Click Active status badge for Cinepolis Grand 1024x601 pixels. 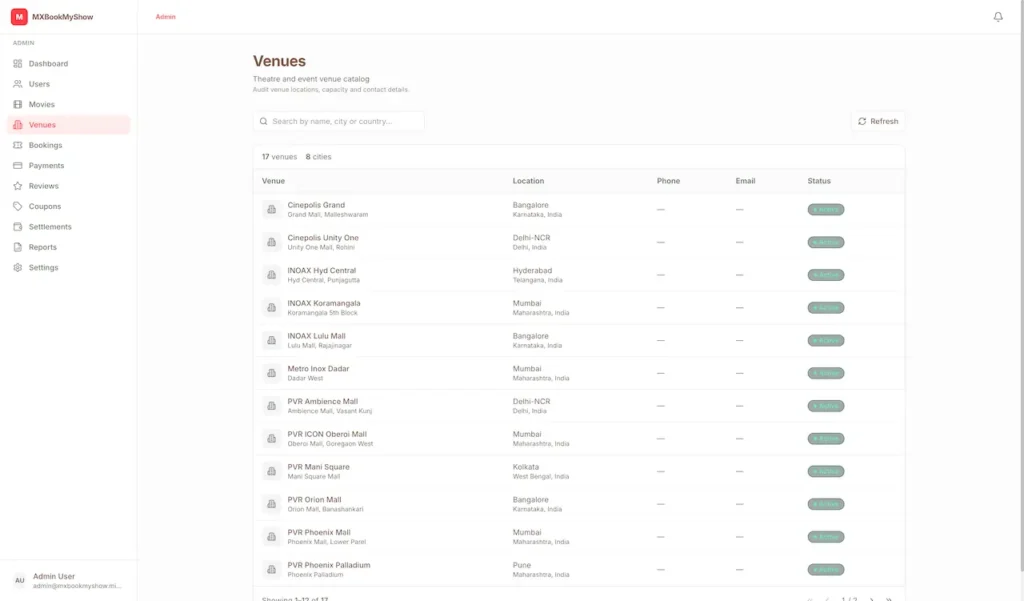[825, 210]
